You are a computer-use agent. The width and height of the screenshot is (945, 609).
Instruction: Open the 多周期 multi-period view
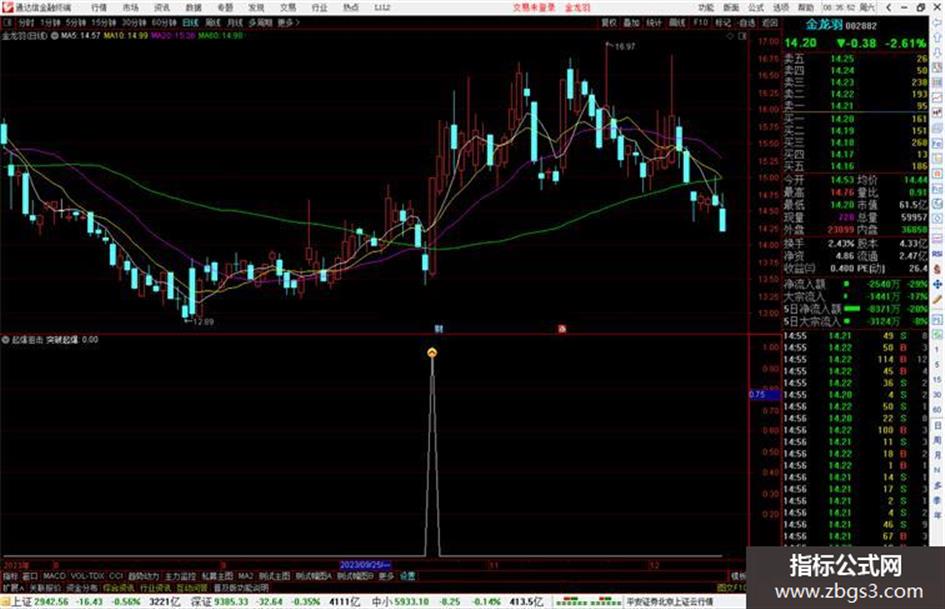click(x=260, y=22)
